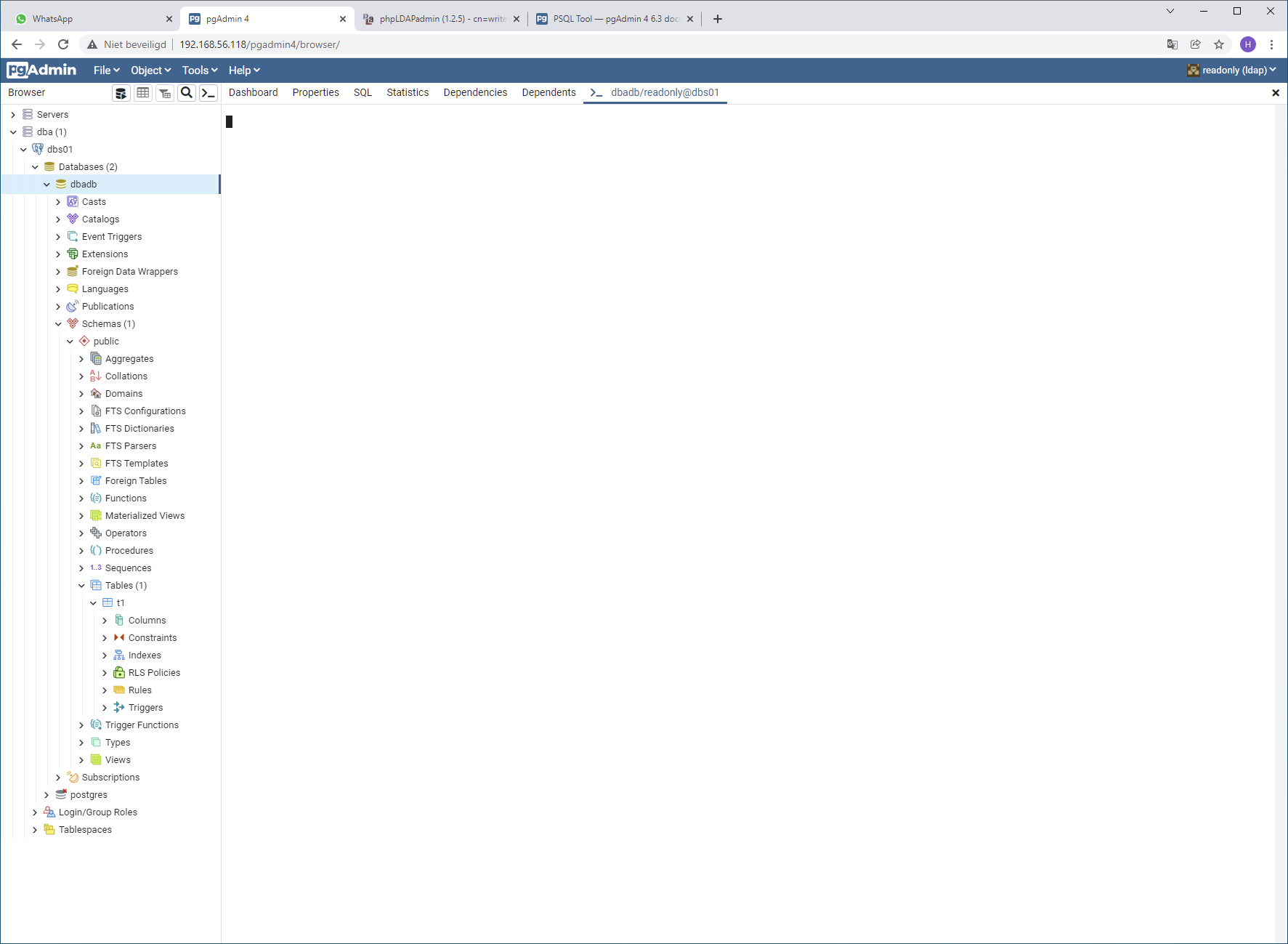Select Login/Group Roles in the tree
This screenshot has width=1288, height=944.
(97, 812)
